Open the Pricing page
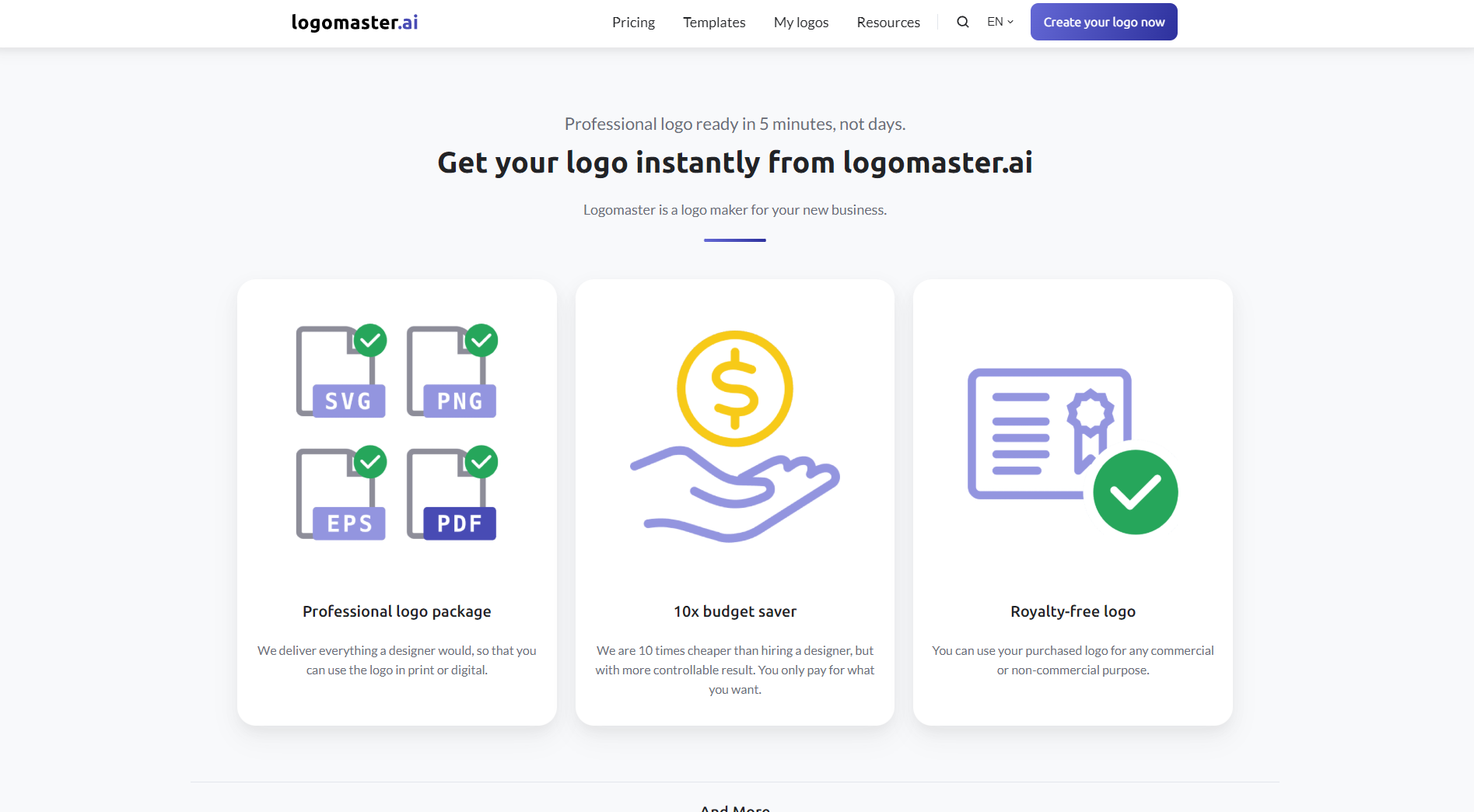The width and height of the screenshot is (1474, 812). click(x=632, y=22)
